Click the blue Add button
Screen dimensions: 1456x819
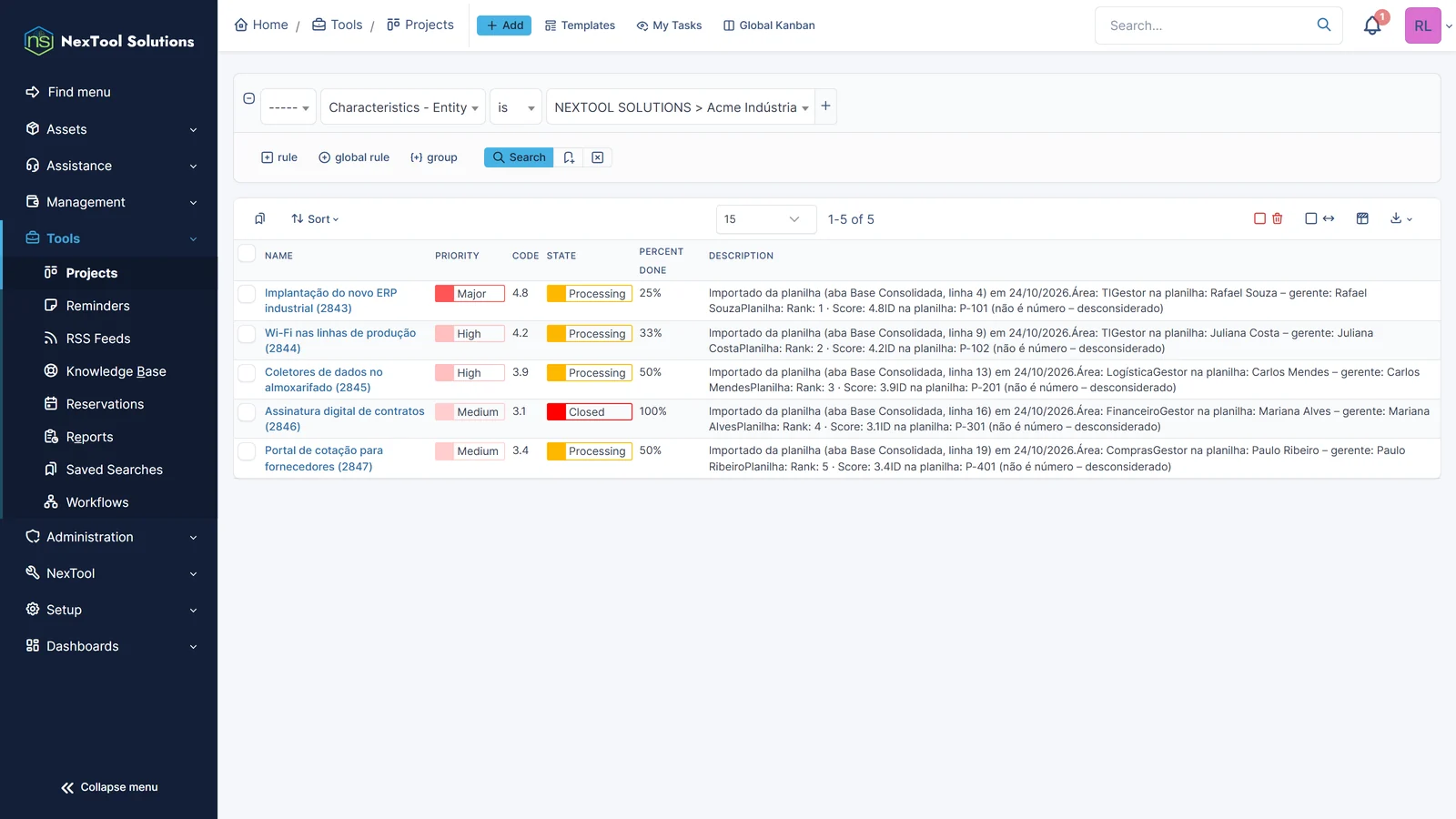504,25
